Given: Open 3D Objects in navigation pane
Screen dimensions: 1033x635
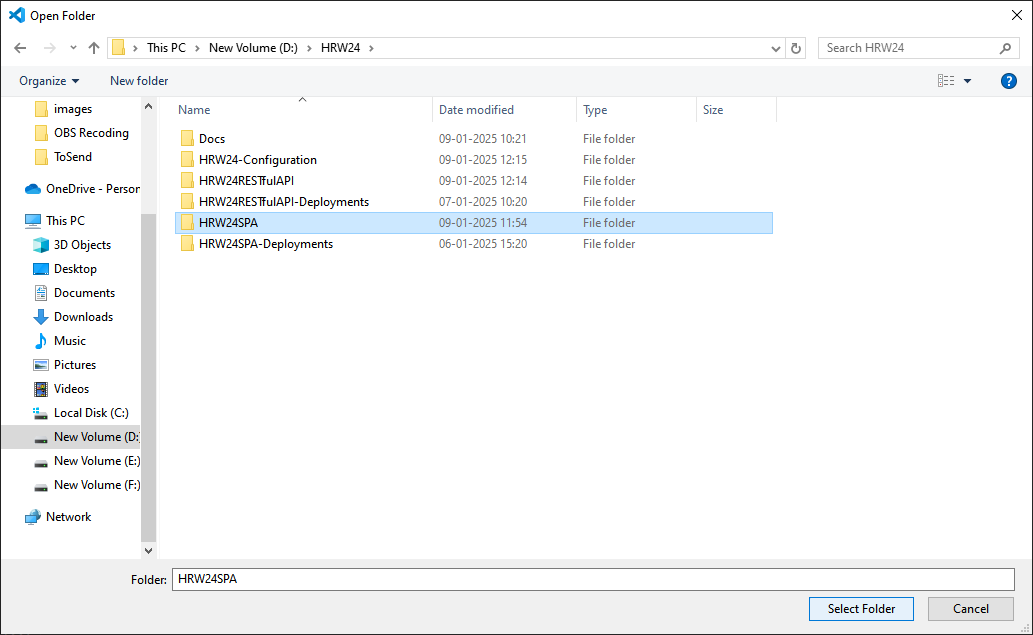Looking at the screenshot, I should coord(82,245).
